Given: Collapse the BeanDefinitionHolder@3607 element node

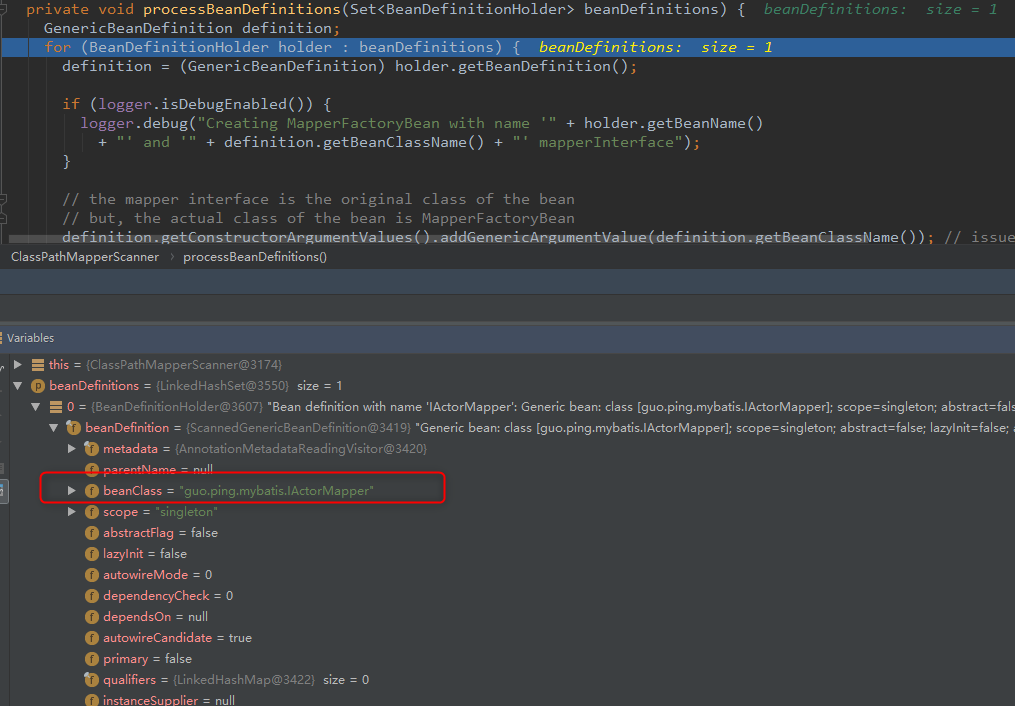Looking at the screenshot, I should 36,406.
